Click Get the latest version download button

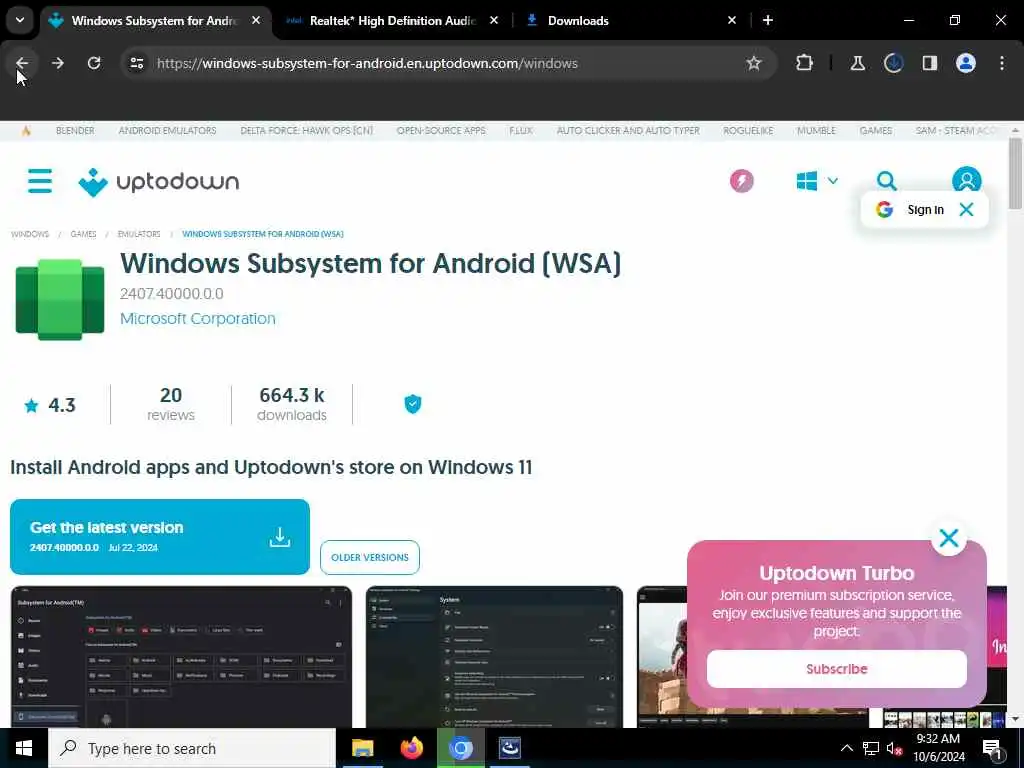(160, 537)
